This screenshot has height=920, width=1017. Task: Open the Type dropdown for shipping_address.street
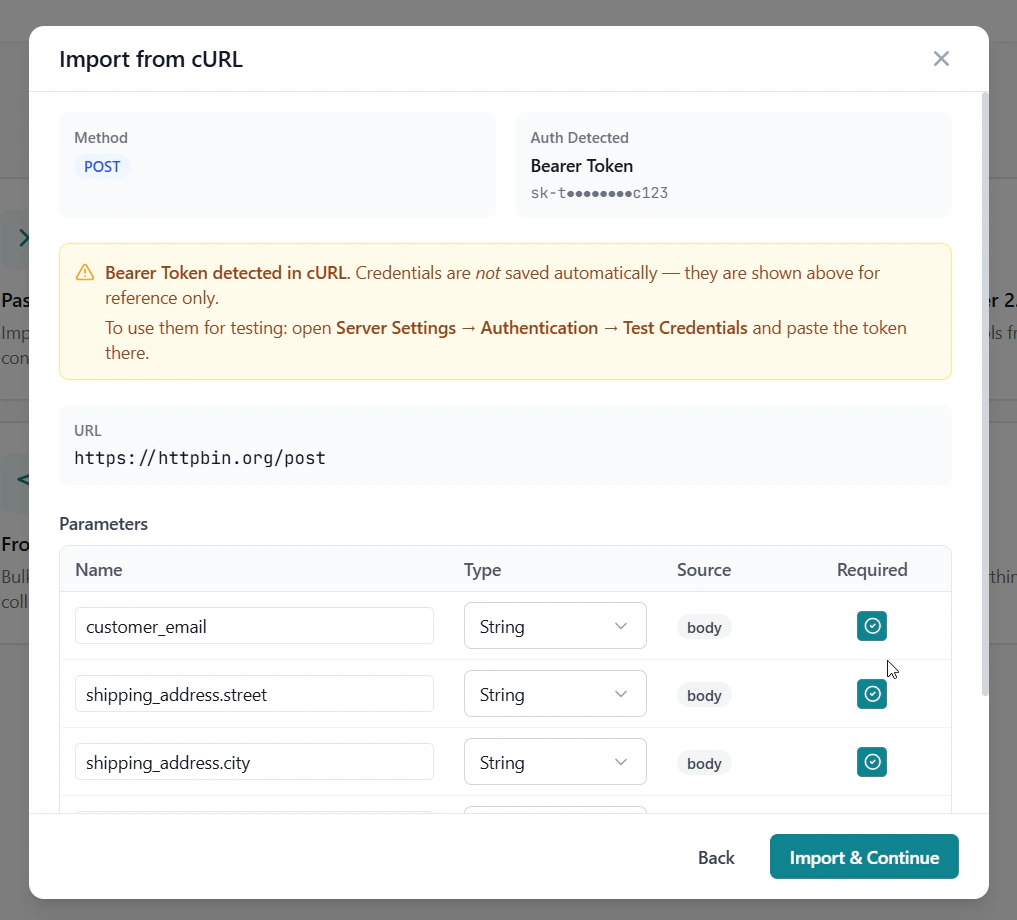555,694
